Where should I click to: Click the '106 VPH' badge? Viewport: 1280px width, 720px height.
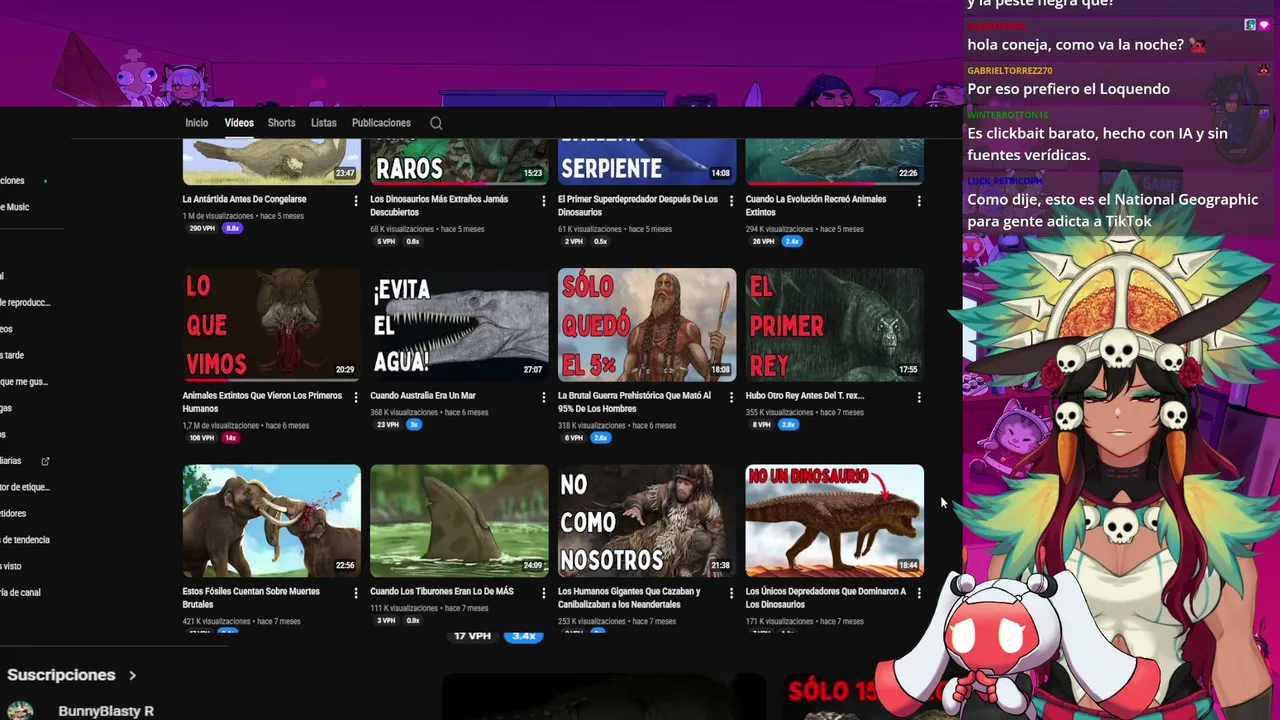(201, 438)
